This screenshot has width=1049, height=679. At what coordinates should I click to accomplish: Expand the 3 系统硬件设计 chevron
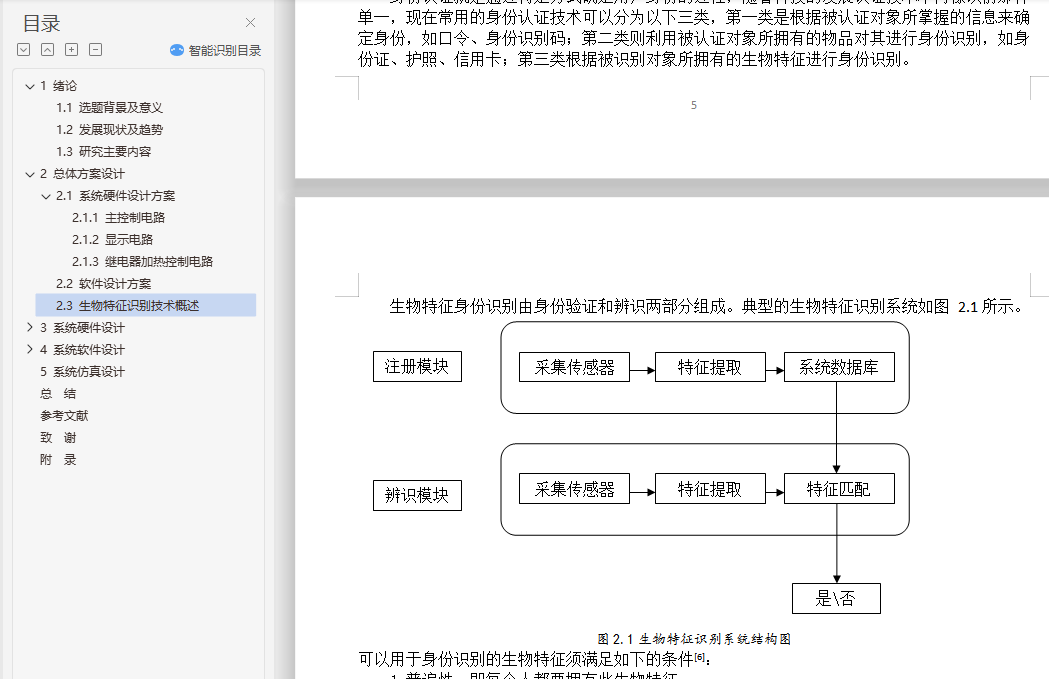click(29, 328)
